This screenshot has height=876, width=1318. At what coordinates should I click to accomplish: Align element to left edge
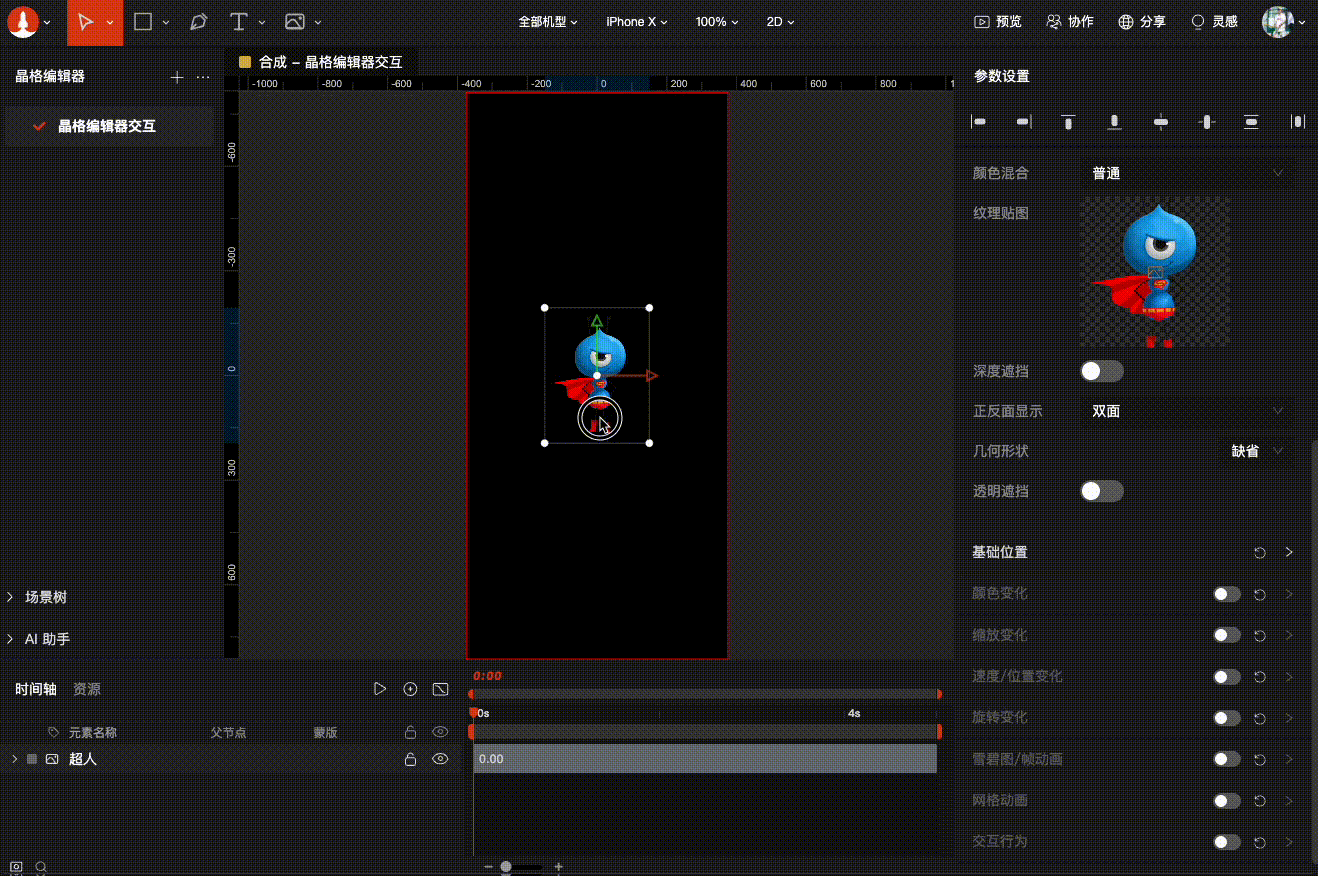(x=979, y=122)
